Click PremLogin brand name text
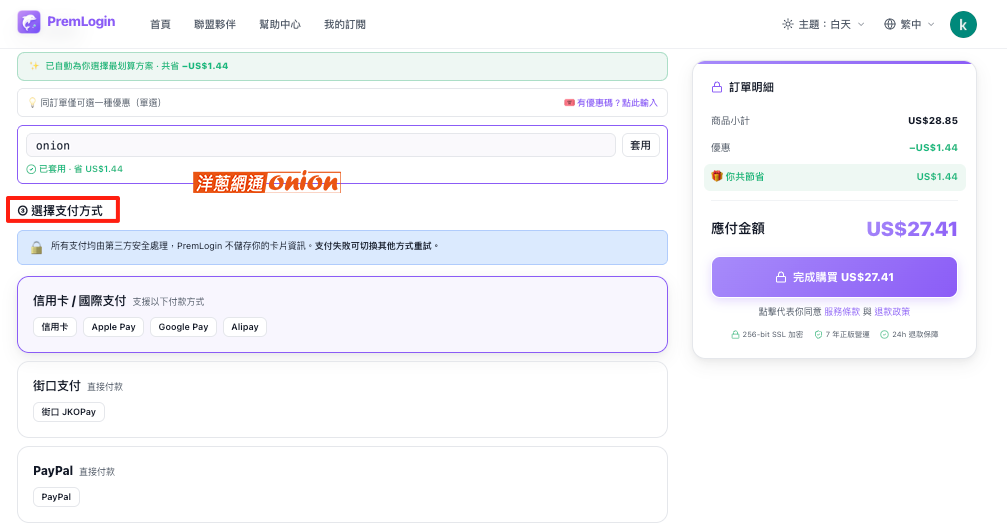The height and width of the screenshot is (527, 1007). tap(81, 21)
